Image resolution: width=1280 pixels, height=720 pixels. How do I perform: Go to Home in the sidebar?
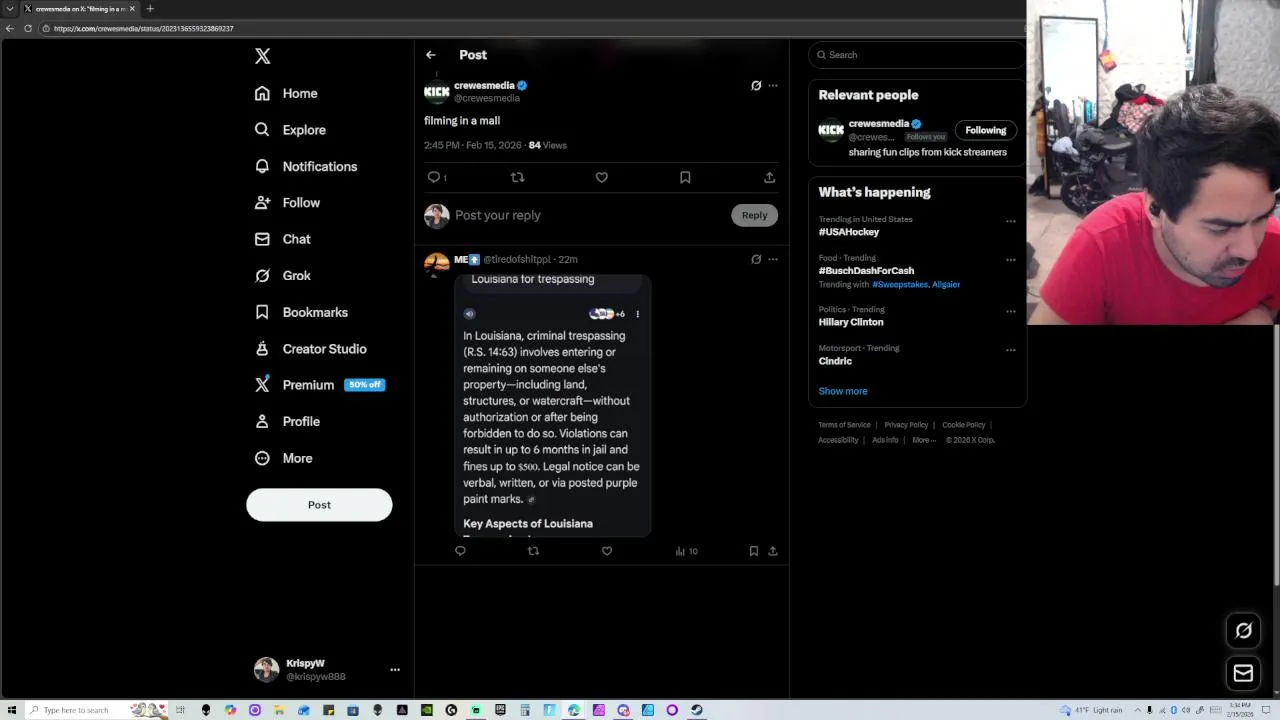pyautogui.click(x=286, y=93)
